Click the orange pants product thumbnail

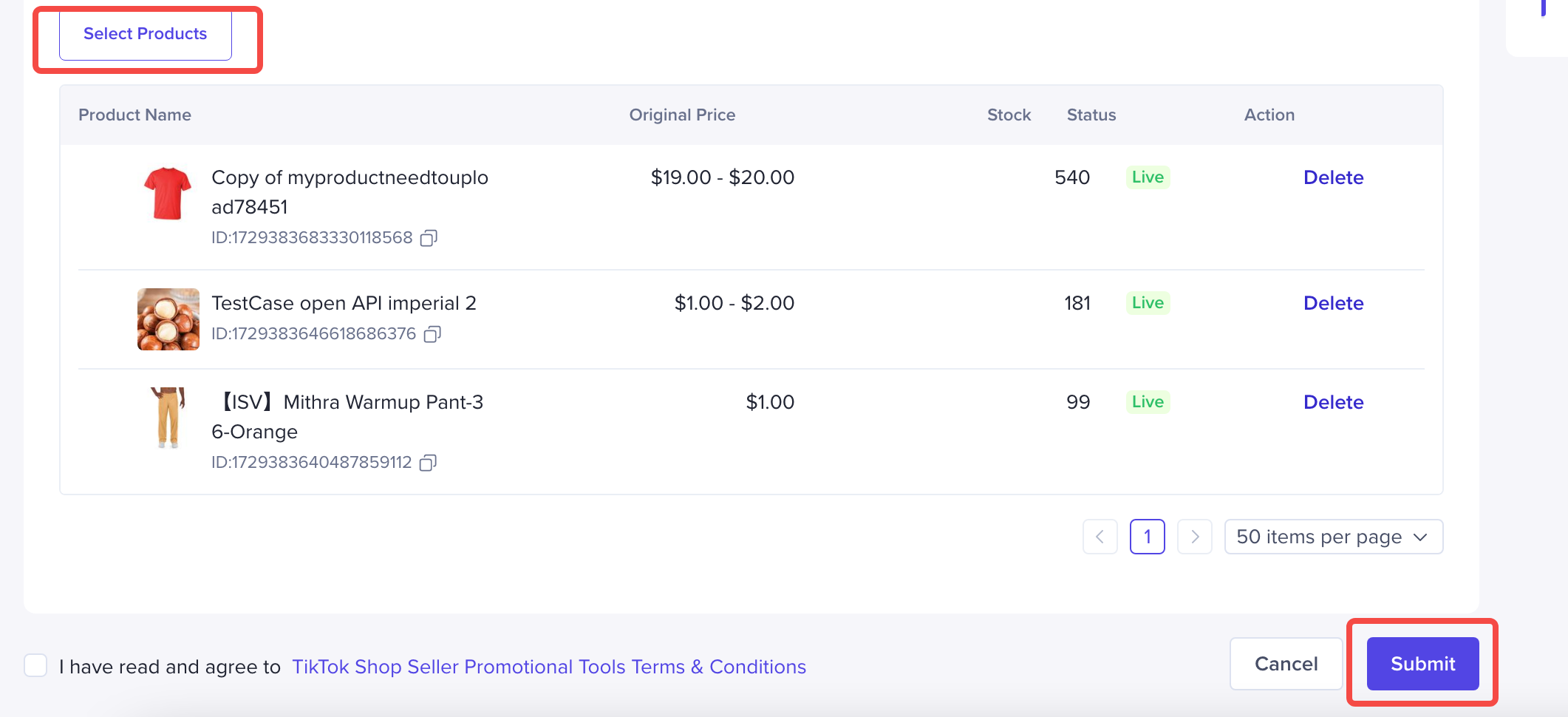168,418
